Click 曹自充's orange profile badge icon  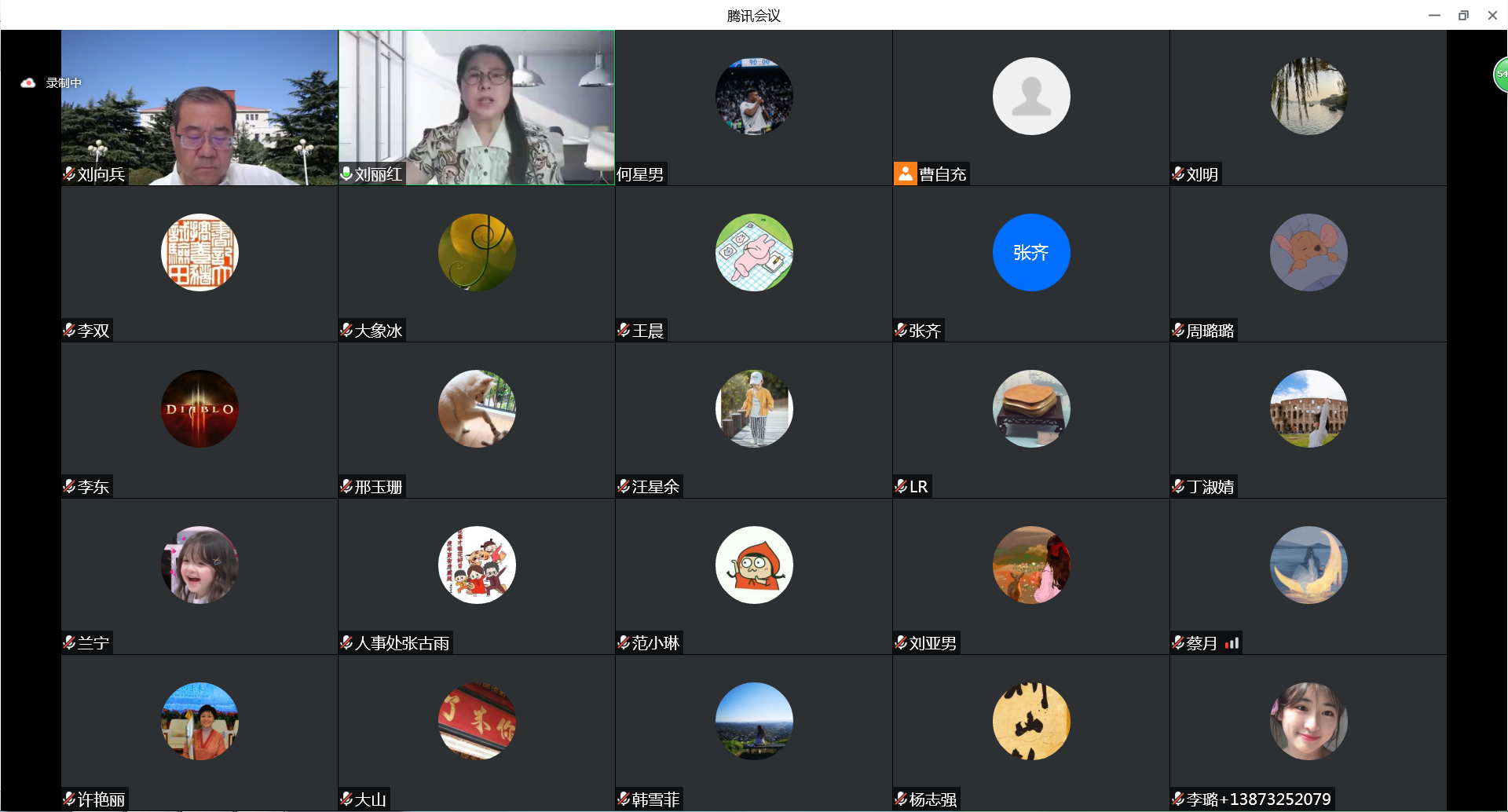(904, 174)
